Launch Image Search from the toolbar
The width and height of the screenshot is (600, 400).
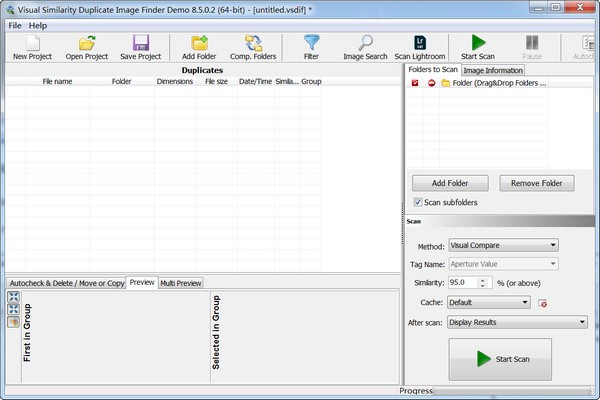pos(365,43)
